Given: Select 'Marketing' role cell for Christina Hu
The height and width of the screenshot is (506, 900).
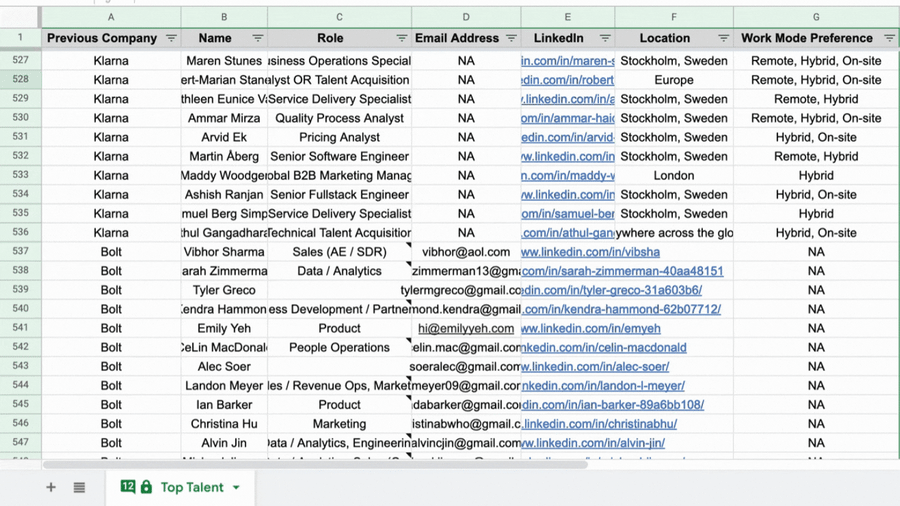Looking at the screenshot, I should click(x=340, y=424).
